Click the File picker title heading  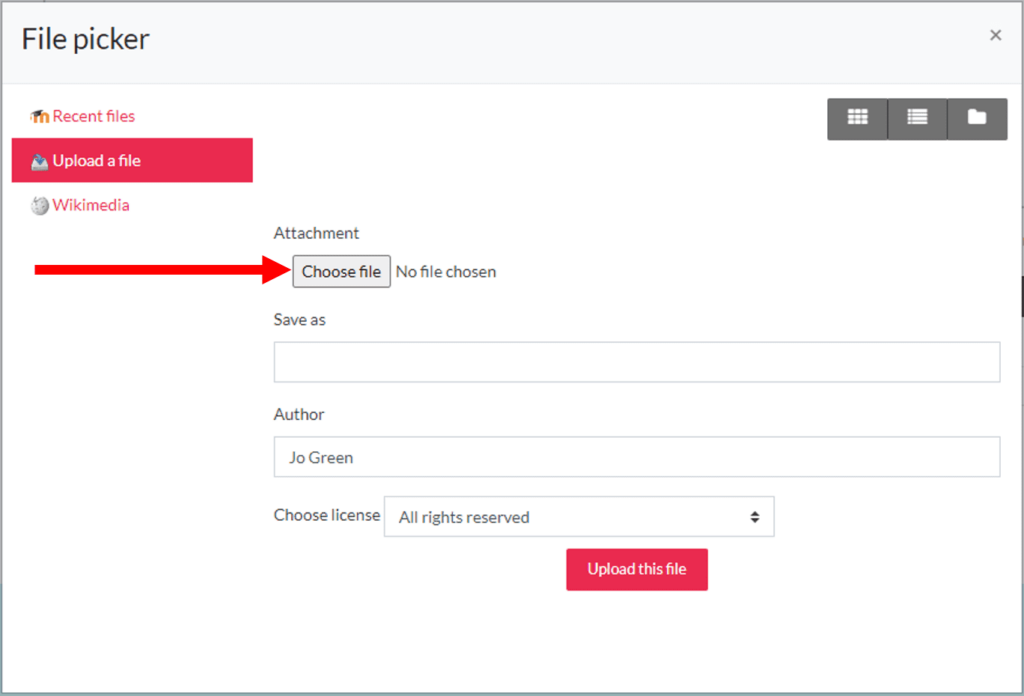click(x=86, y=39)
